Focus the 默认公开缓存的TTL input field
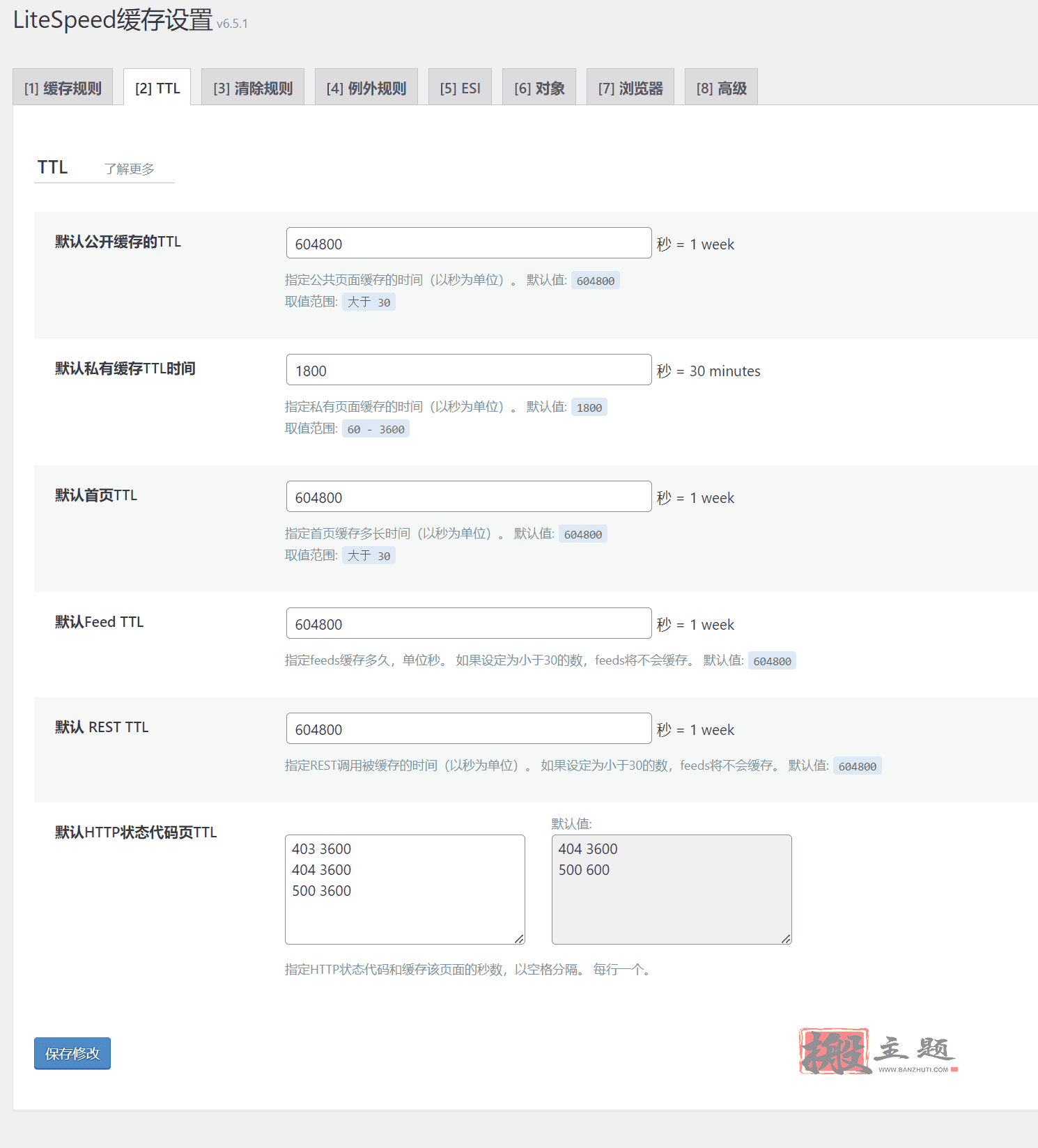Screen dimensions: 1038x1148 pos(469,243)
